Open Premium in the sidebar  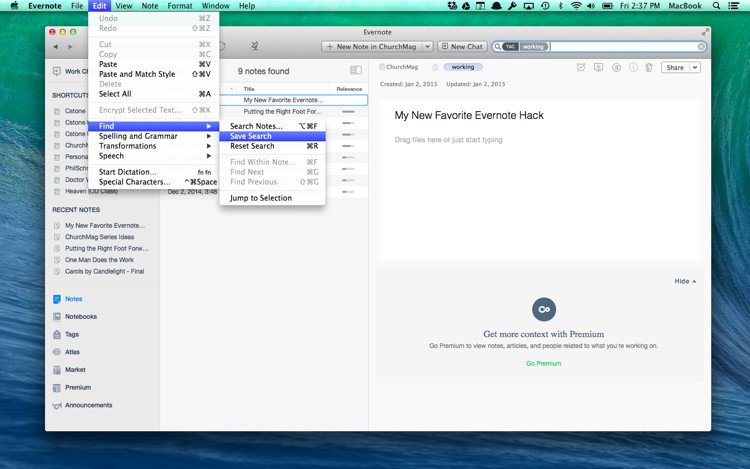coord(72,387)
